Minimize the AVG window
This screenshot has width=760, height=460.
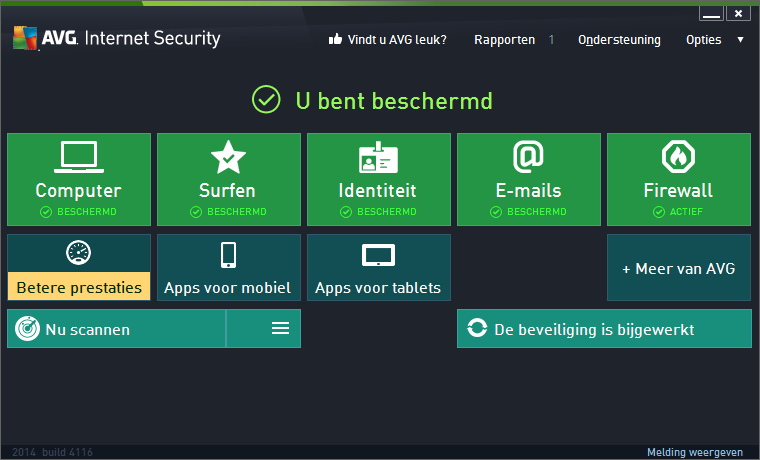coord(710,14)
